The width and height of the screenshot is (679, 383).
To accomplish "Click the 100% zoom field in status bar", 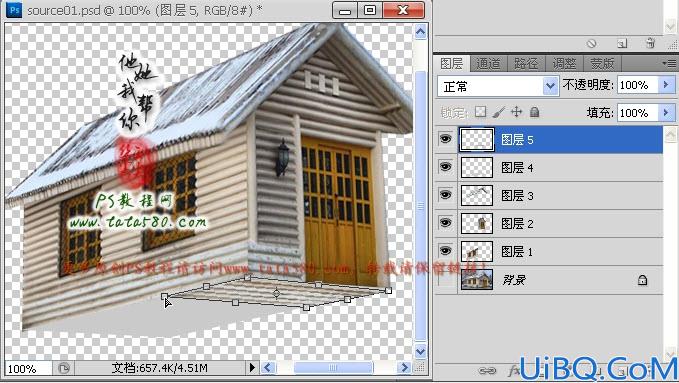I will tap(29, 369).
